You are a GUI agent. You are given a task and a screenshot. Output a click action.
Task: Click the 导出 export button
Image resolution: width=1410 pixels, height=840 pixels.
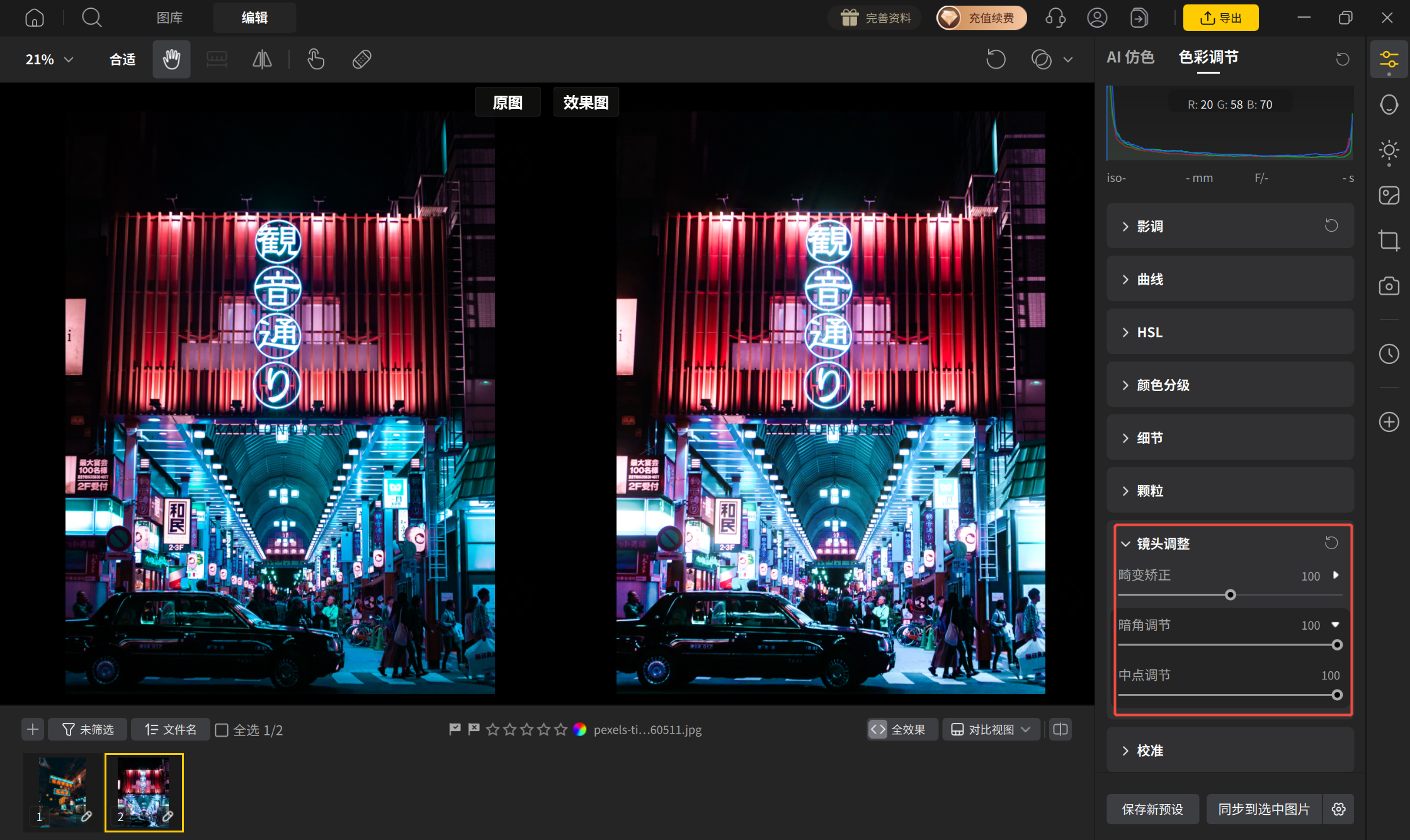(x=1220, y=18)
